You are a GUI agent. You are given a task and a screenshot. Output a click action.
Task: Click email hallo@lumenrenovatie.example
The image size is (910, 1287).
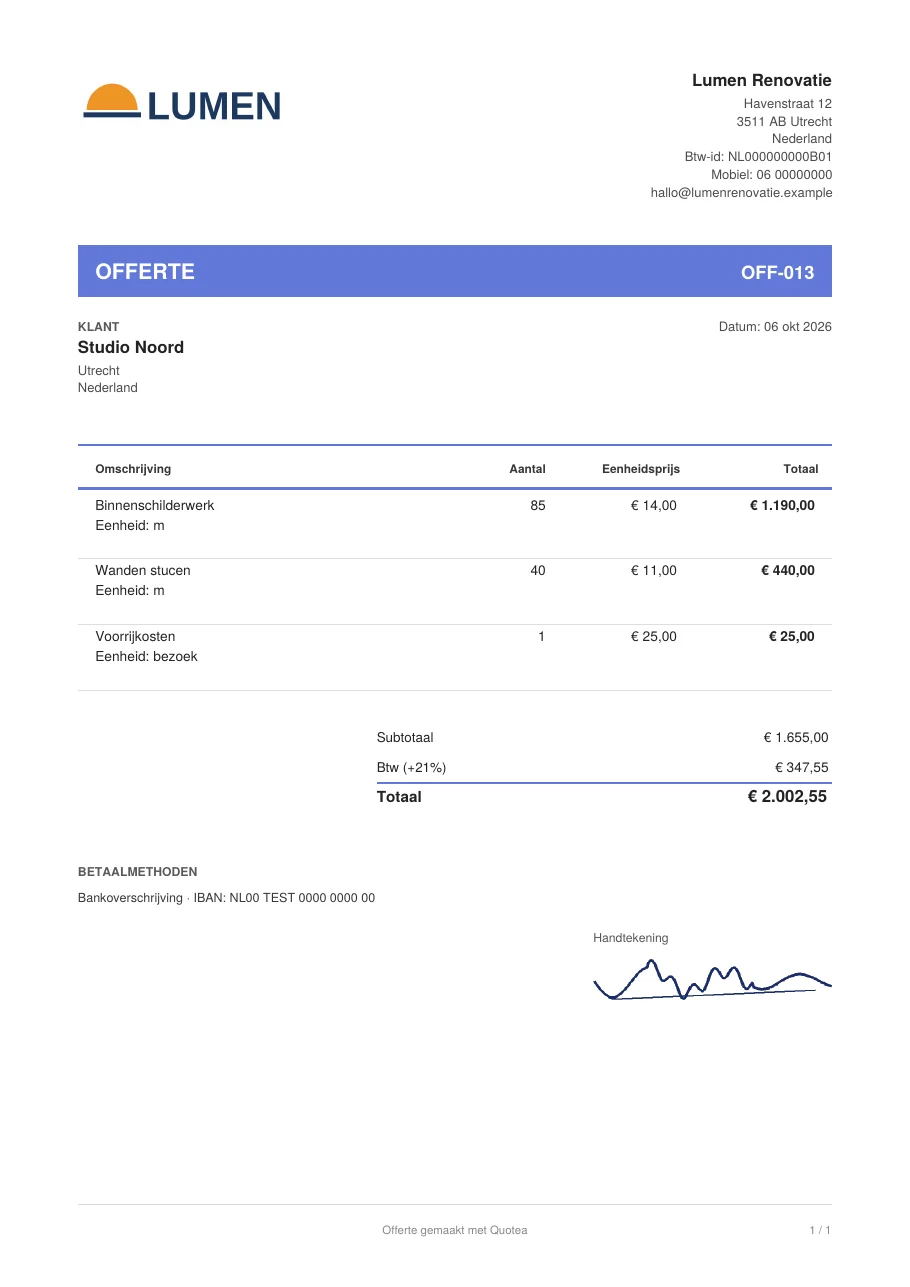coord(742,193)
